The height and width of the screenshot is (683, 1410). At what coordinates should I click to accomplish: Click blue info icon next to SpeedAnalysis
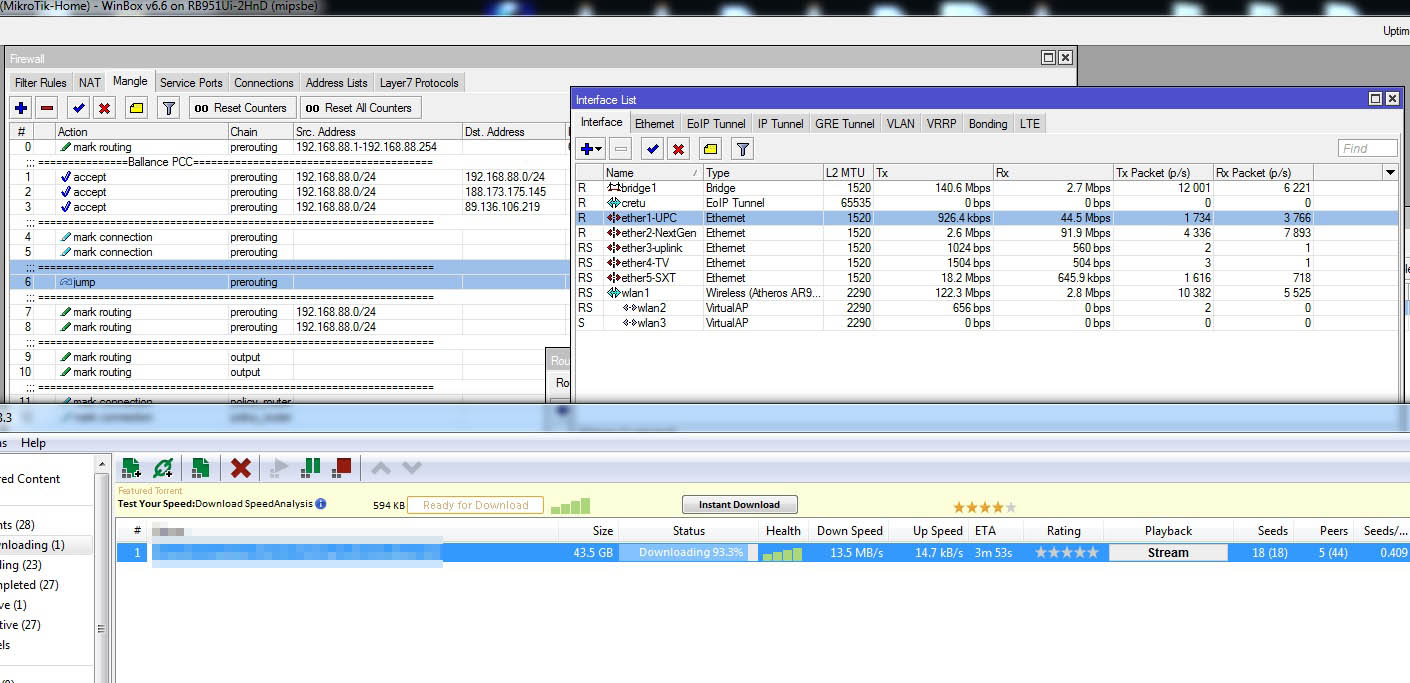click(x=321, y=504)
